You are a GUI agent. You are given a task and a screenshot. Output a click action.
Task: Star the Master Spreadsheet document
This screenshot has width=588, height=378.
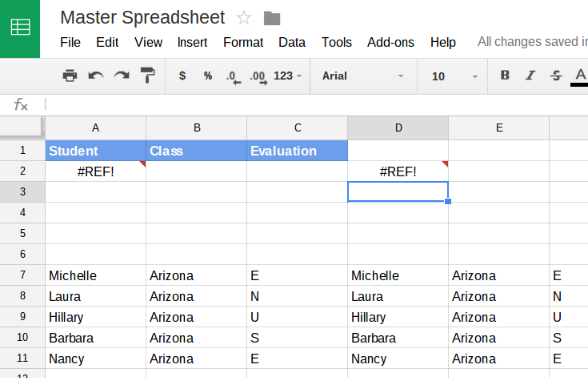click(244, 18)
